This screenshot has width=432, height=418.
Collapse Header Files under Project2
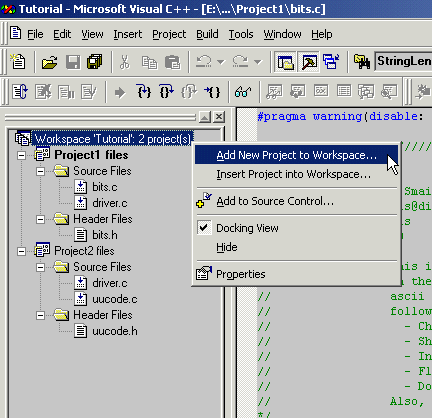(40, 315)
